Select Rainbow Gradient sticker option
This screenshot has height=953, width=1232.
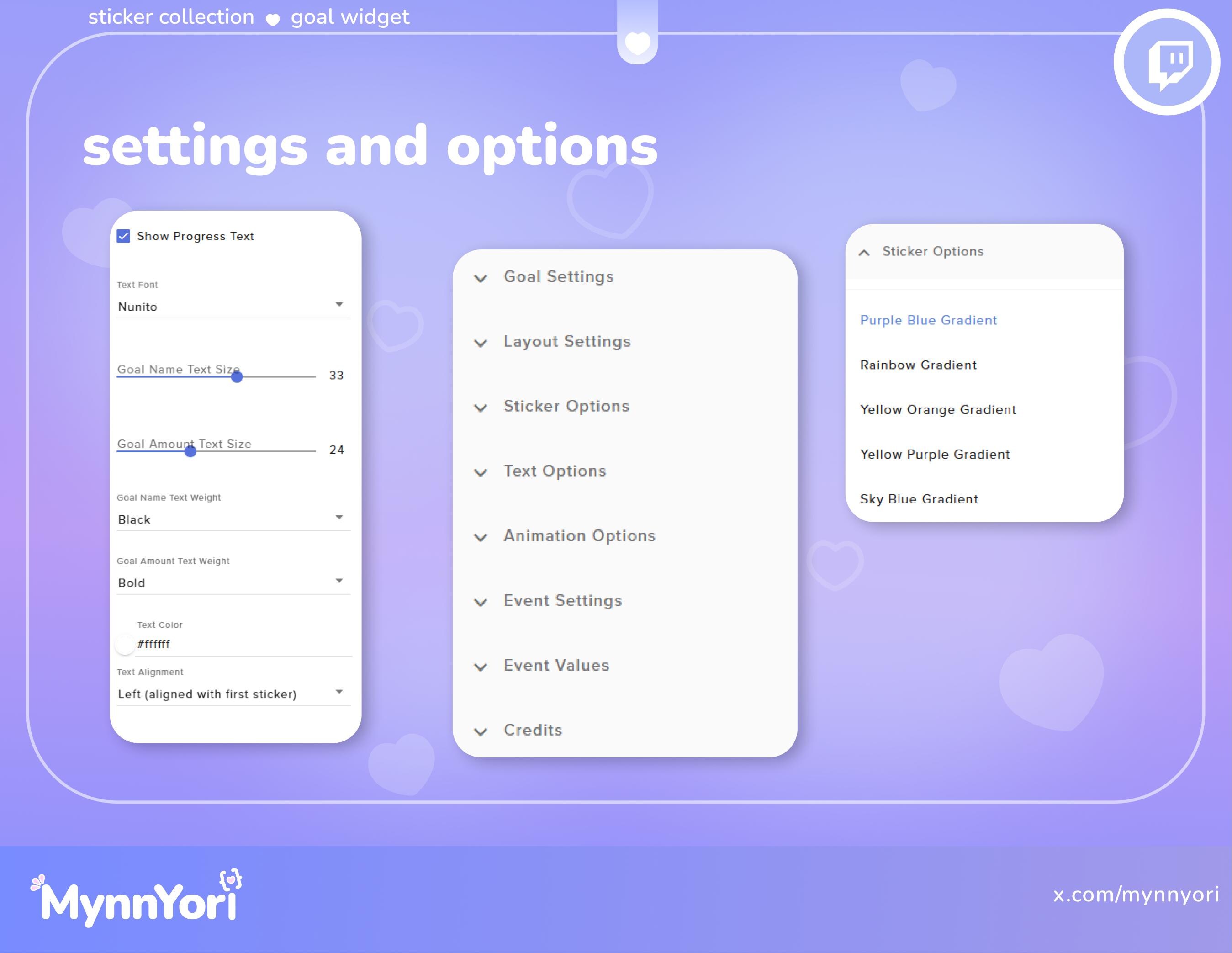[918, 365]
